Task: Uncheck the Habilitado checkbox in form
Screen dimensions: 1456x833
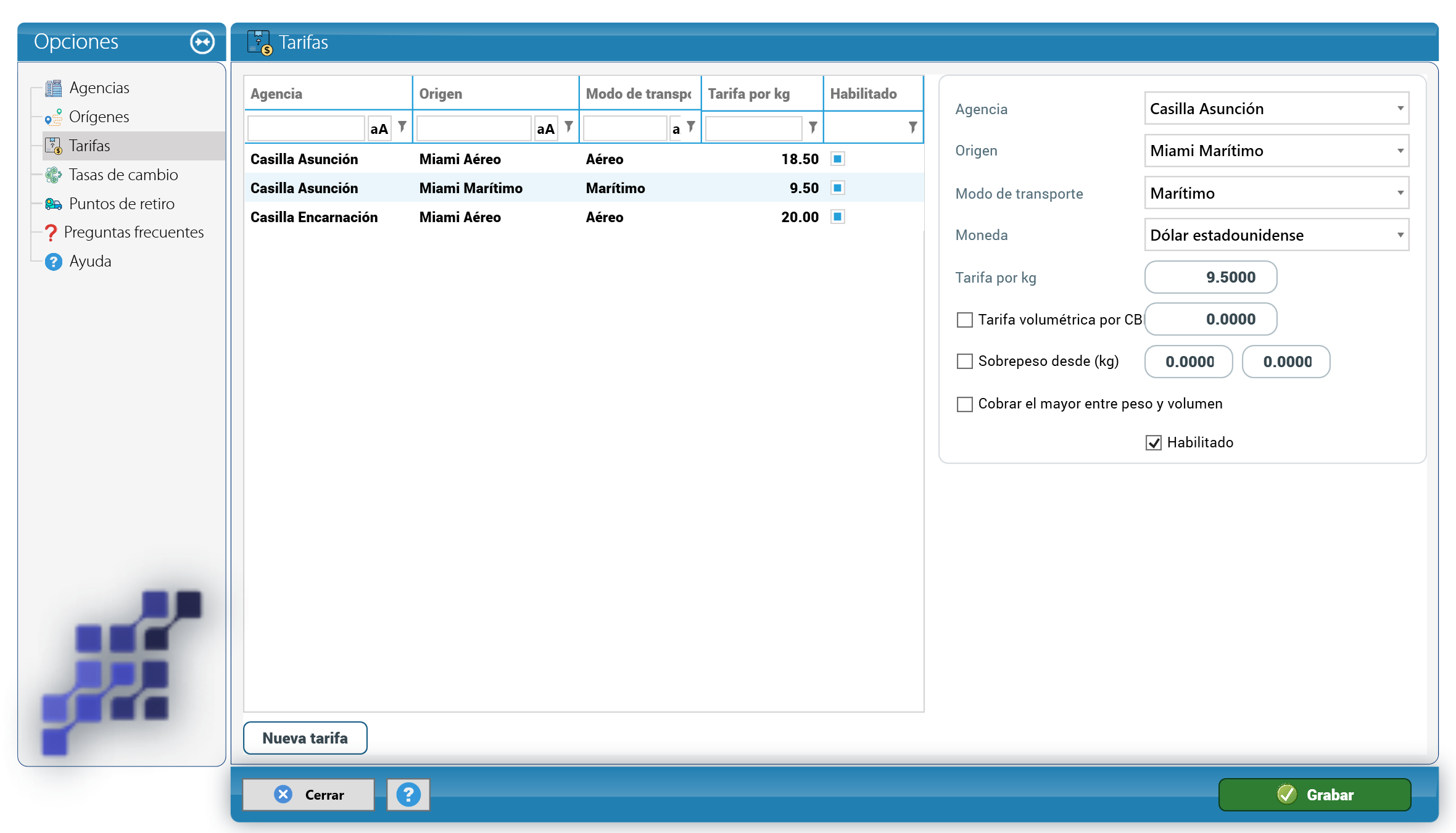Action: coord(1154,442)
